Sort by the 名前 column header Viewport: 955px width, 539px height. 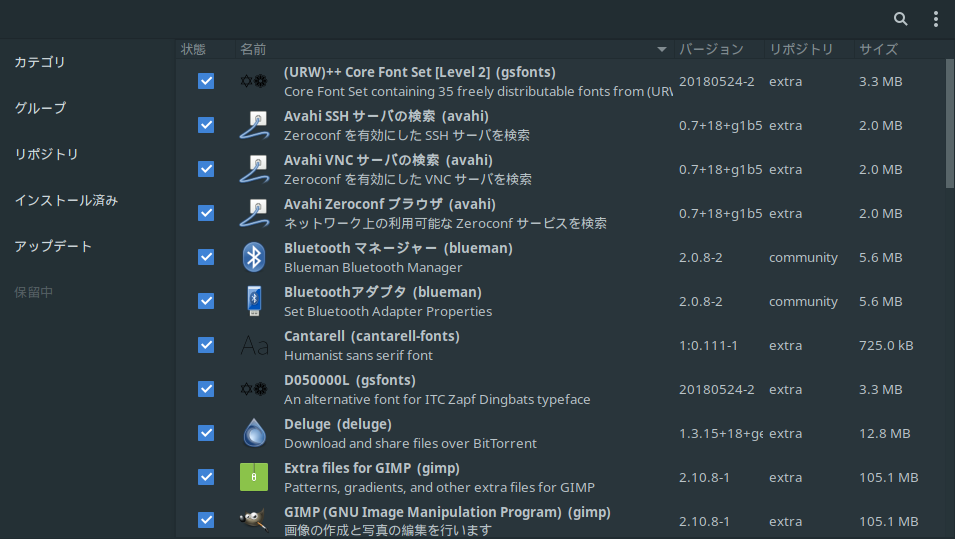click(x=454, y=49)
